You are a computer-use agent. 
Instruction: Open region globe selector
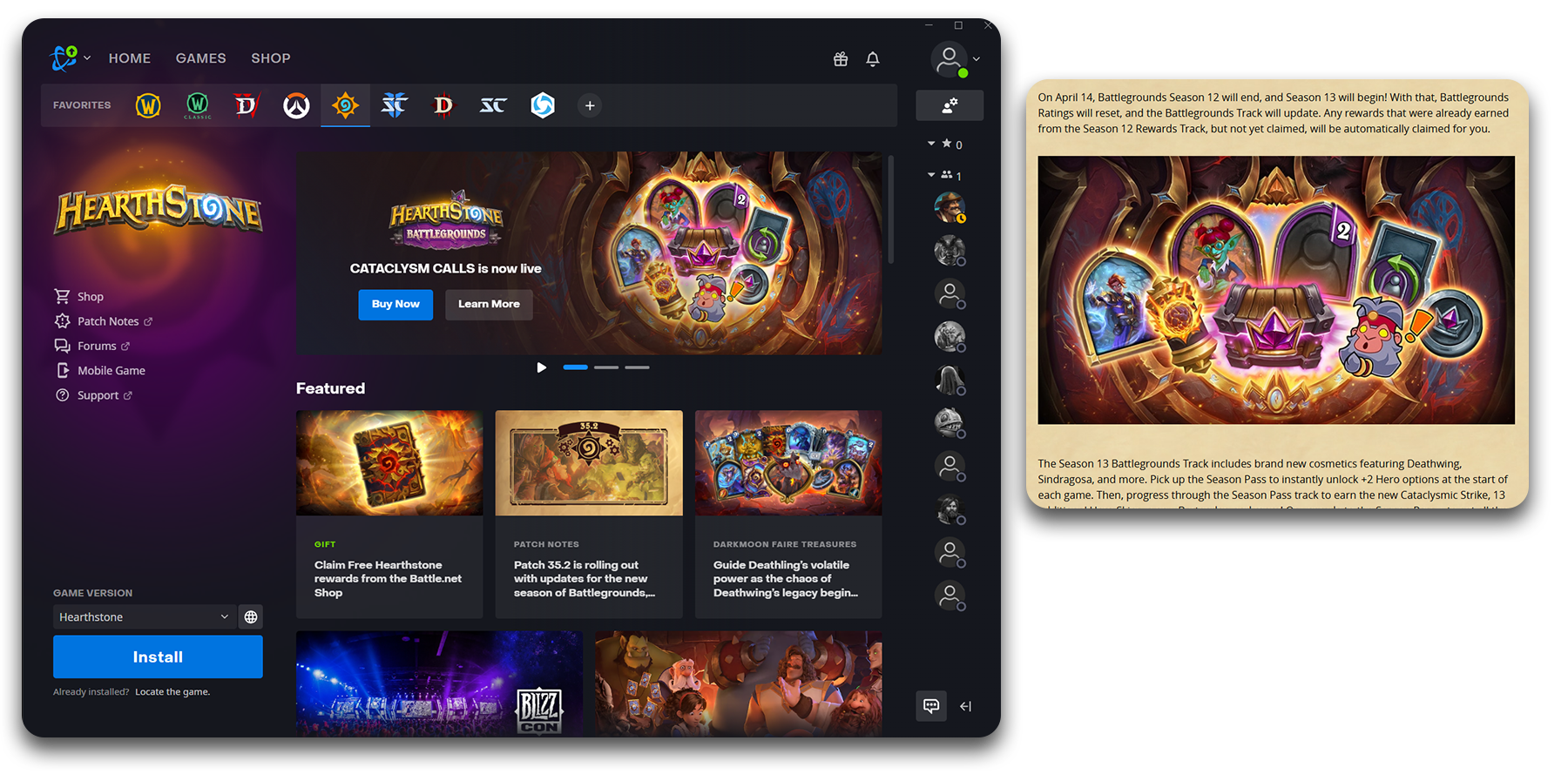click(x=251, y=616)
